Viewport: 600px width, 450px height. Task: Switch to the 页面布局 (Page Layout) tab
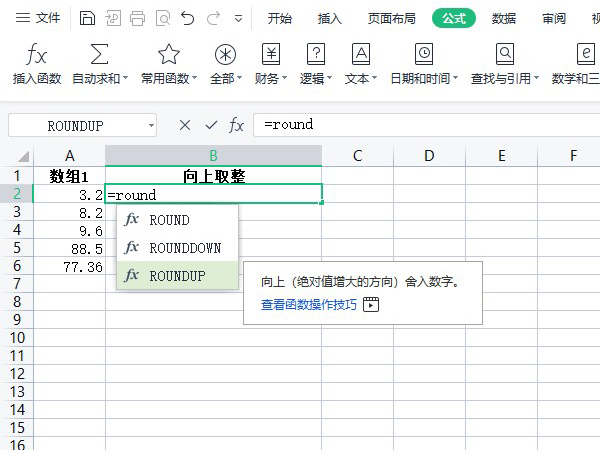click(393, 18)
